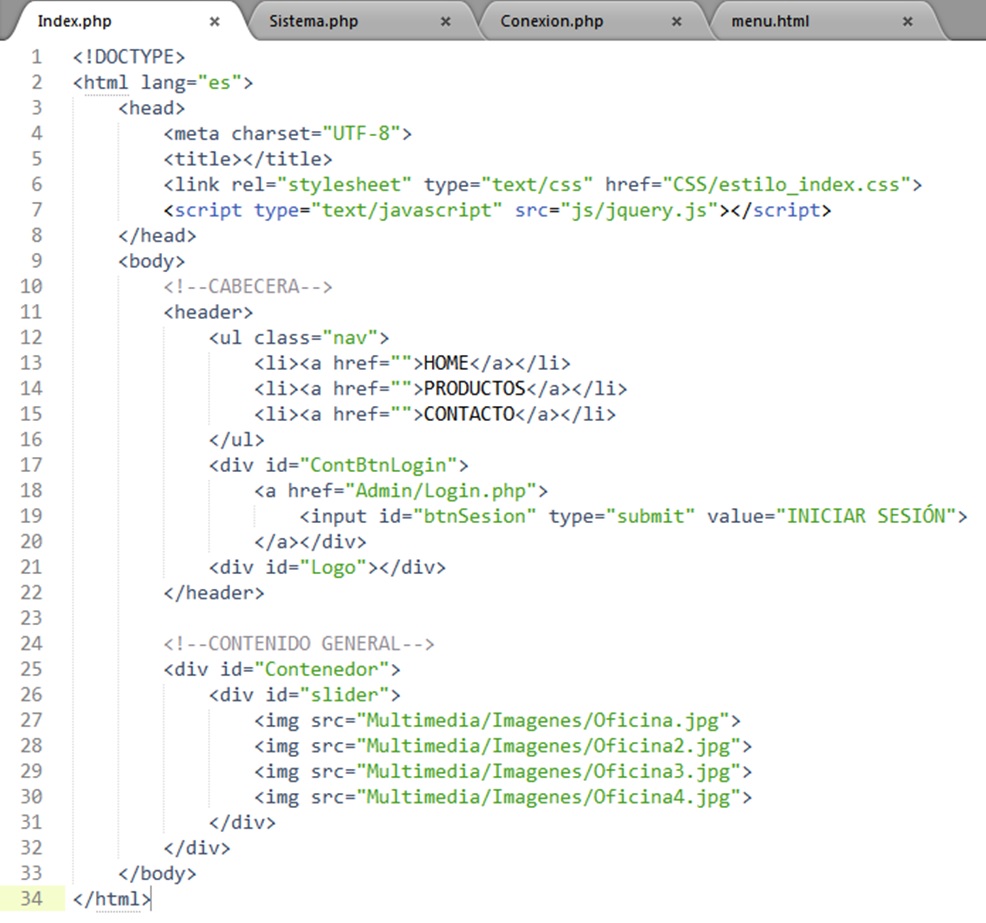Click the Oficina4.jpg image source
This screenshot has width=986, height=923.
point(548,797)
